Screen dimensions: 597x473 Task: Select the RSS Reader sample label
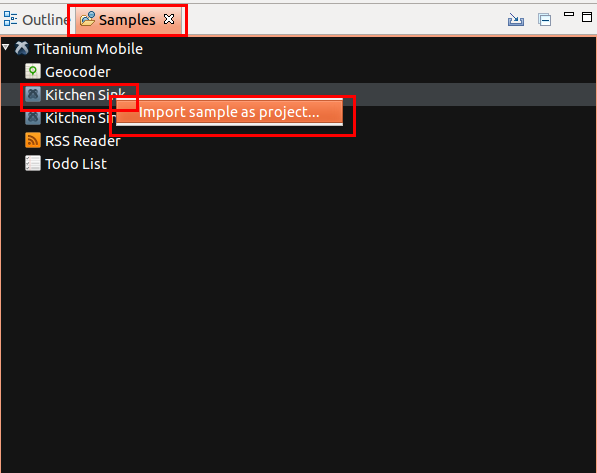click(x=83, y=141)
